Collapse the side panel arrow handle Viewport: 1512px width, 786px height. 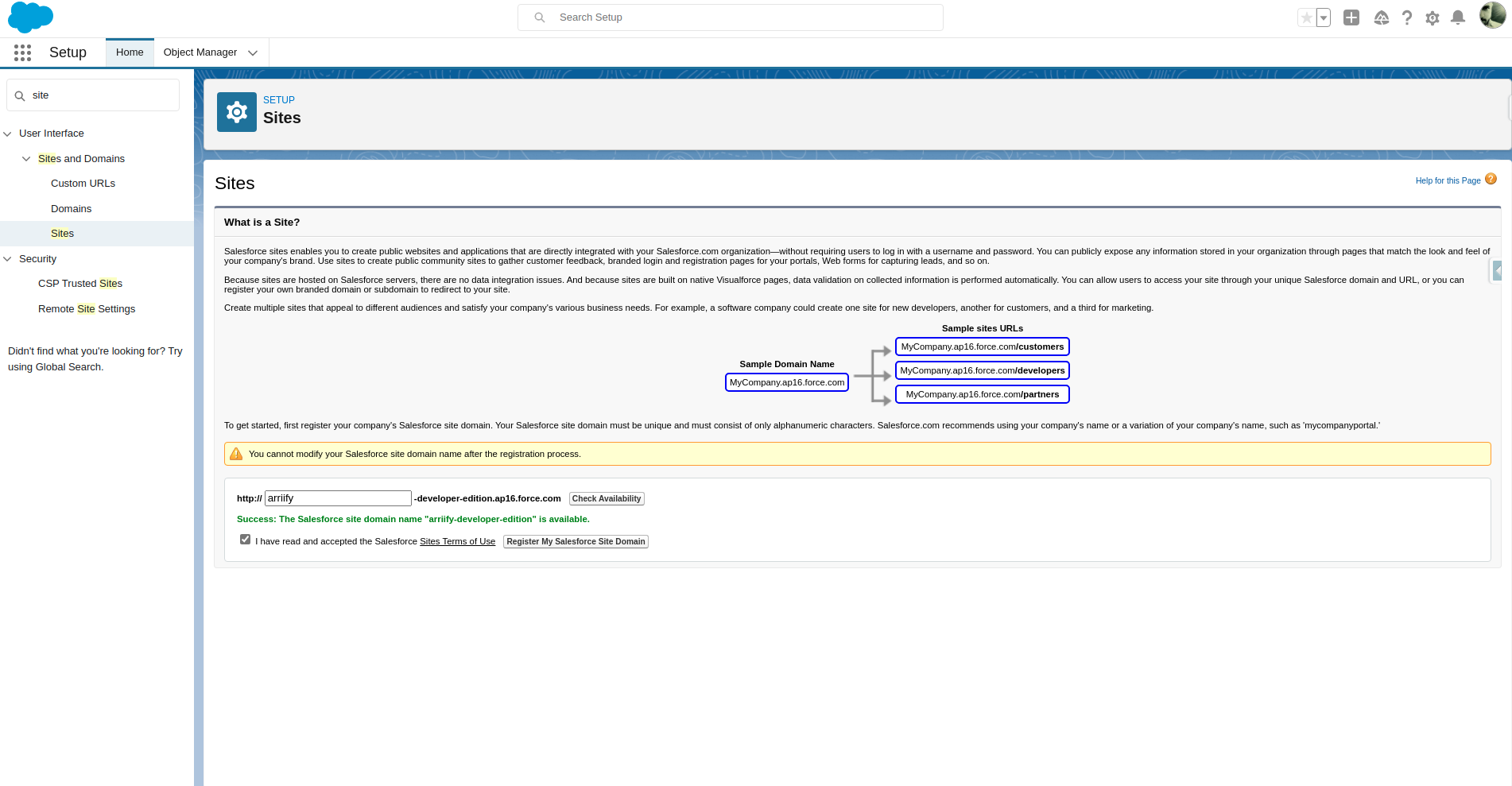point(1496,271)
